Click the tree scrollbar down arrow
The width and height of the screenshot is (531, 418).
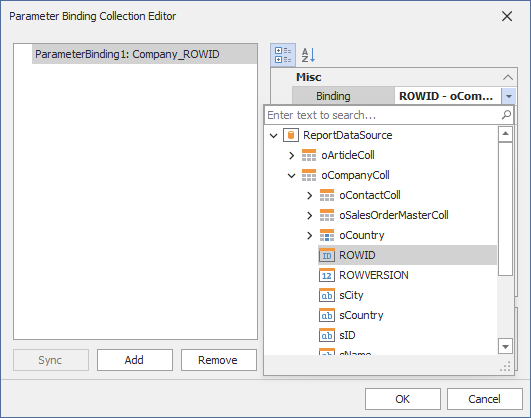tap(505, 346)
